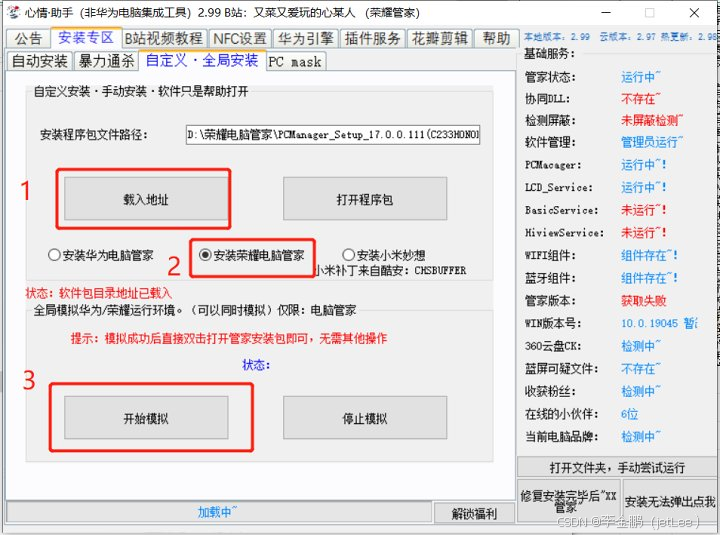This screenshot has width=720, height=535.
Task: Click 在线的小伙伴 value 6位
Action: click(629, 414)
